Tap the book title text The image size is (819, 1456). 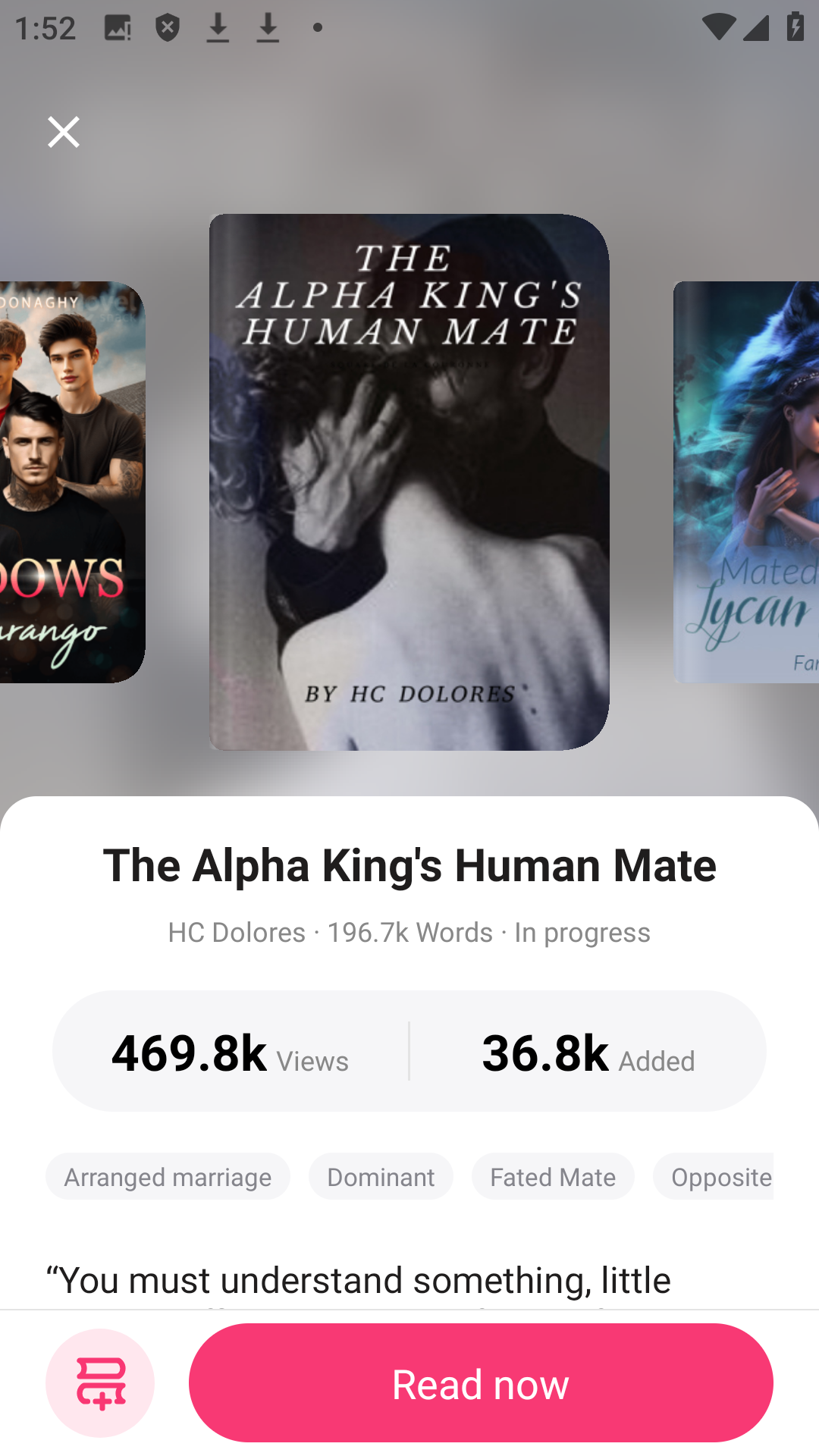(409, 865)
